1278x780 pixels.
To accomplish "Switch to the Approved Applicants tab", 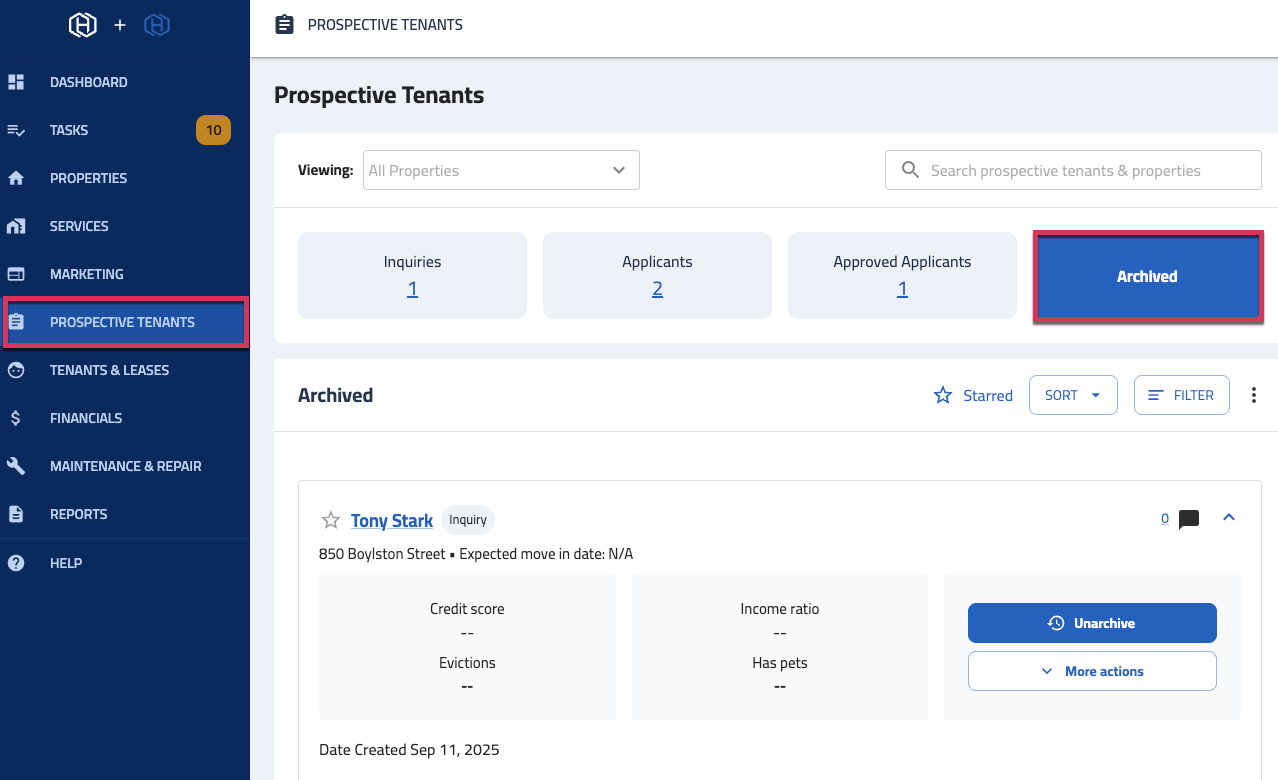I will pyautogui.click(x=902, y=275).
